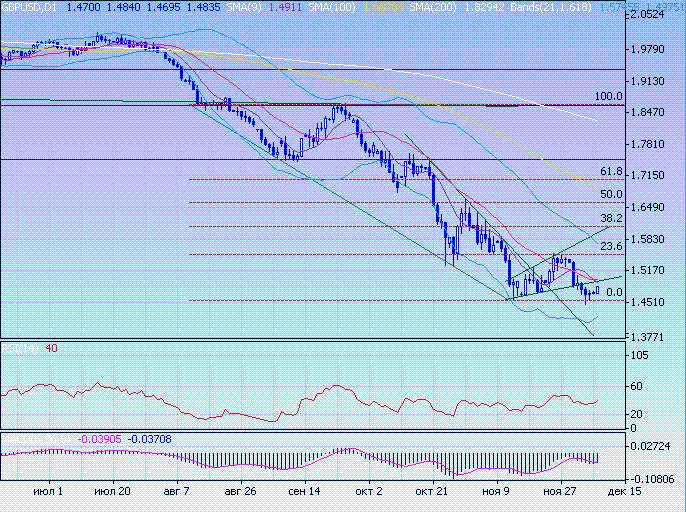Click the июл 20 date marker
This screenshot has height=512, width=686.
[110, 492]
